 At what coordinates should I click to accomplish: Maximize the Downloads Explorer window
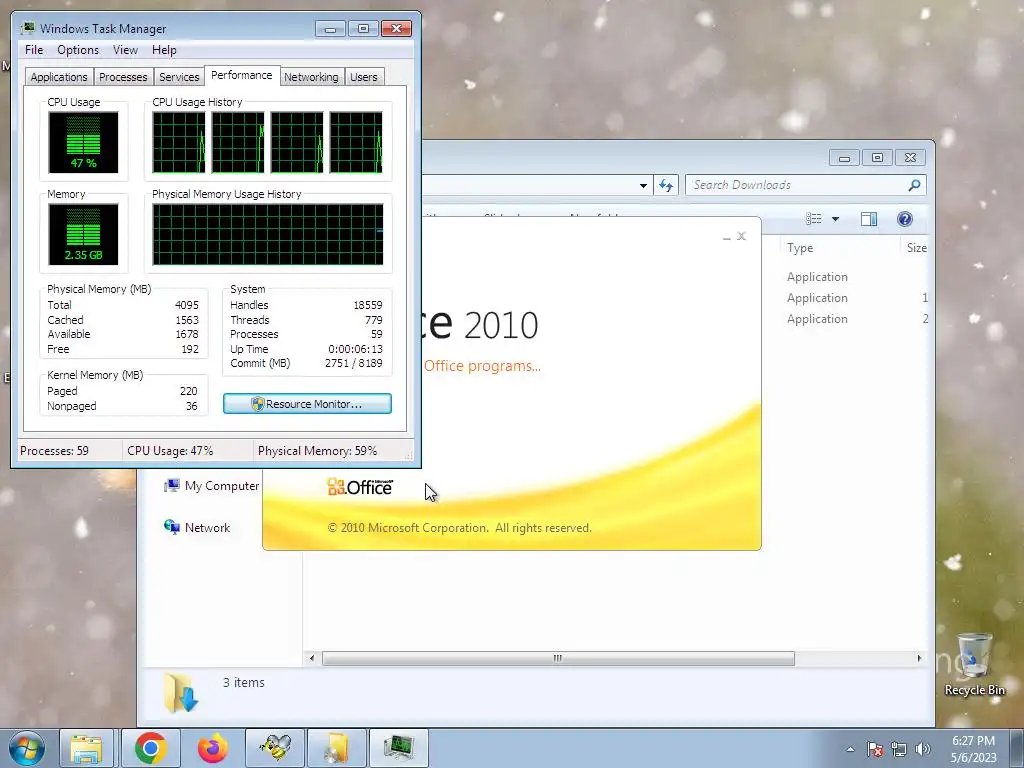[x=877, y=157]
